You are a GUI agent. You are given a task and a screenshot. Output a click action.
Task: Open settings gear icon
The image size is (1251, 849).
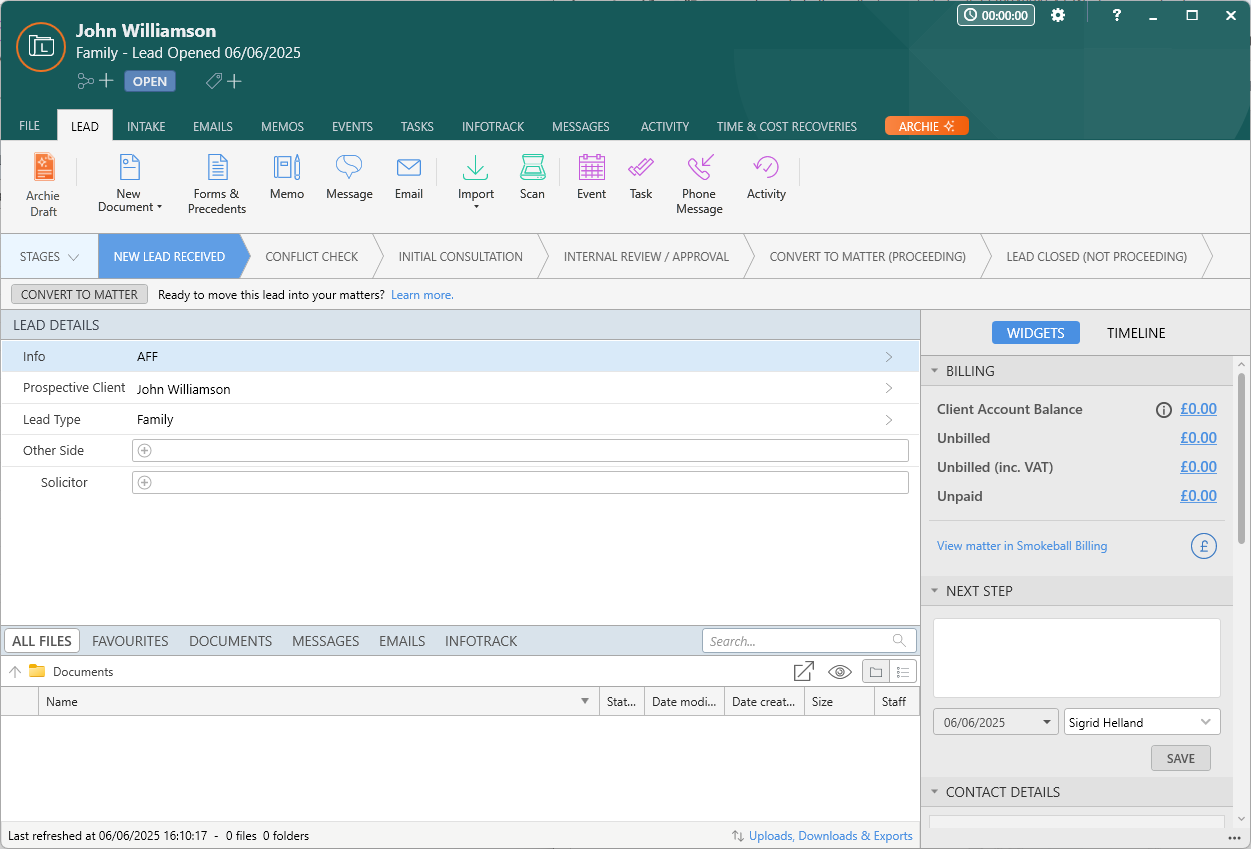(1058, 16)
